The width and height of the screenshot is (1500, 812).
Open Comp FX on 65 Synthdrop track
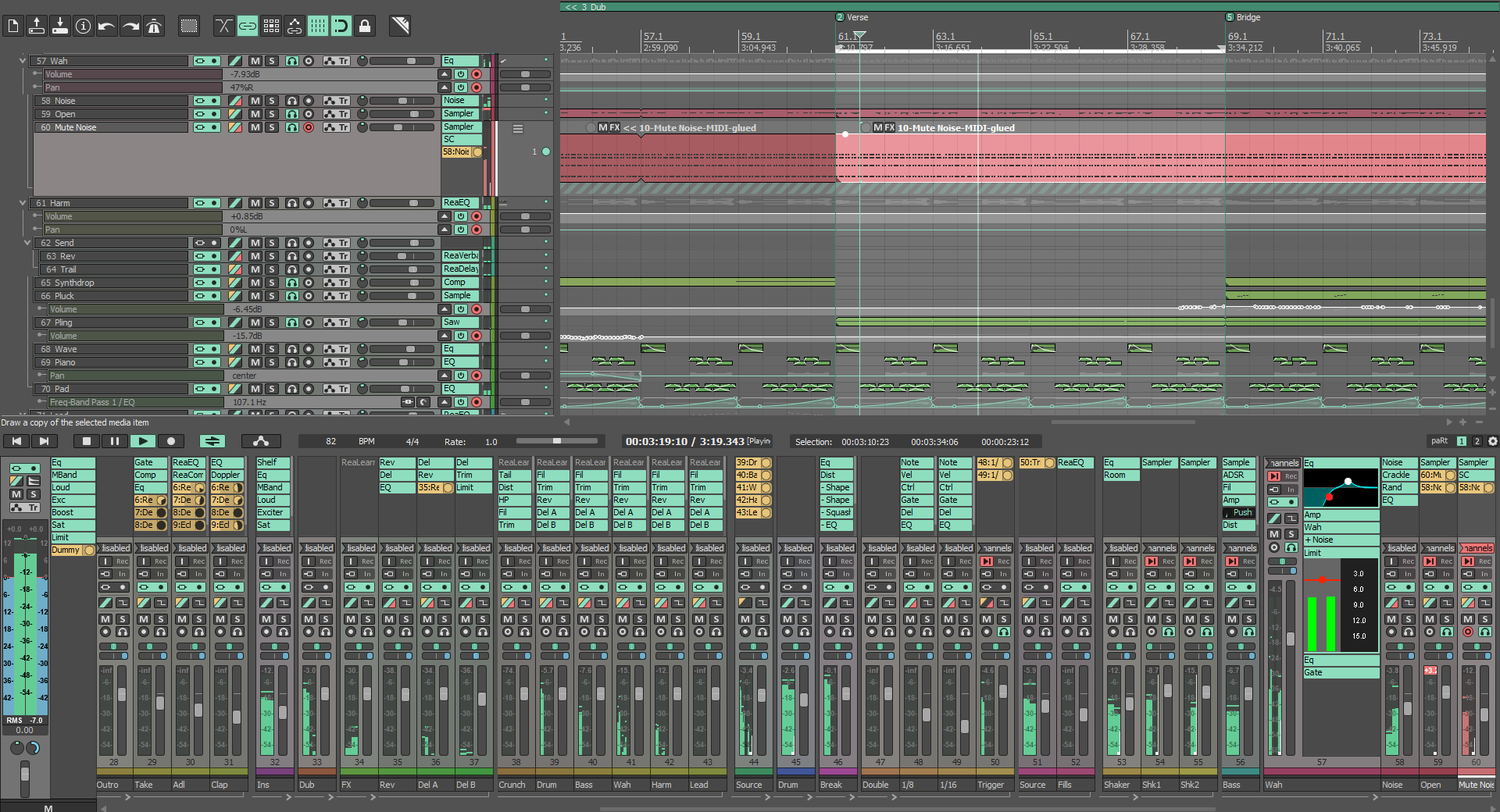coord(460,283)
